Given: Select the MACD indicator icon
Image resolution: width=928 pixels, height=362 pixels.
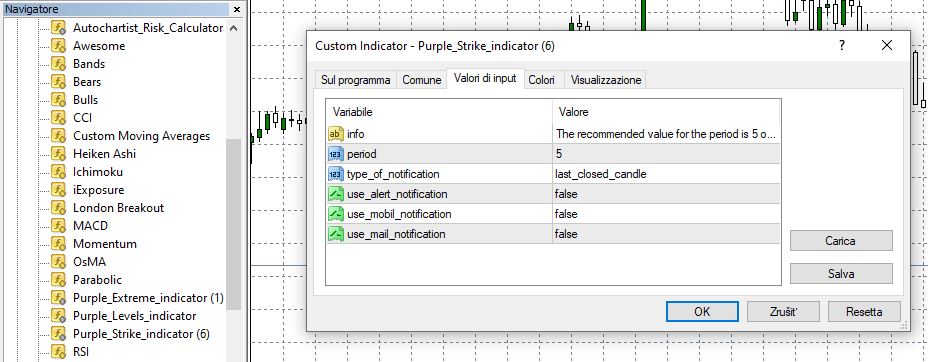Looking at the screenshot, I should pyautogui.click(x=58, y=225).
